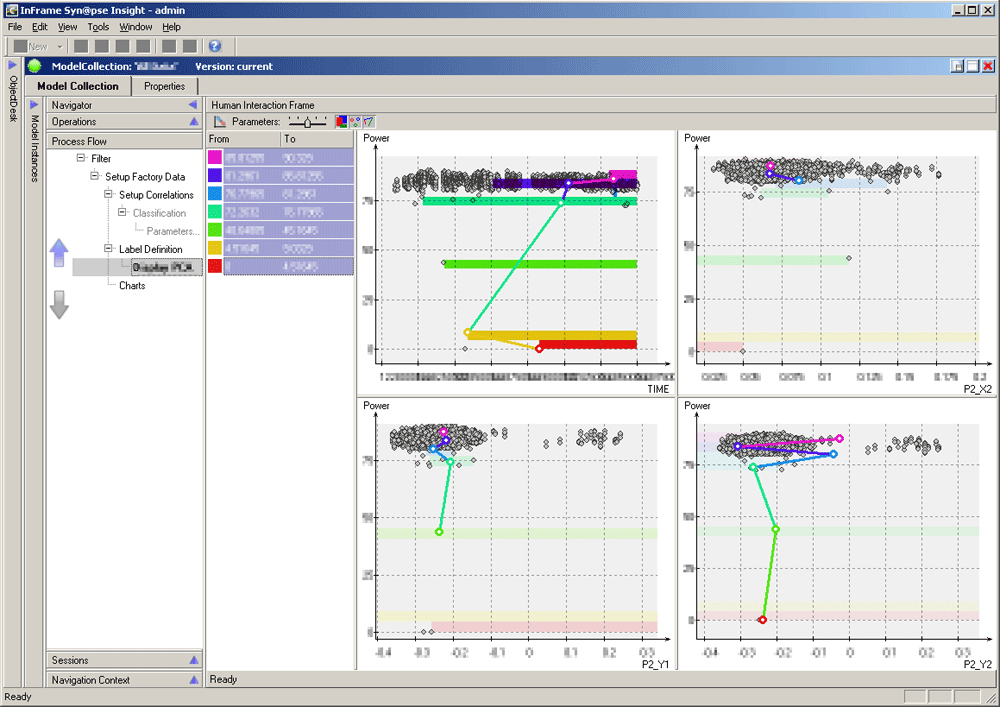Click the red-blue-green color blocks icon
This screenshot has height=707, width=1000.
(341, 122)
